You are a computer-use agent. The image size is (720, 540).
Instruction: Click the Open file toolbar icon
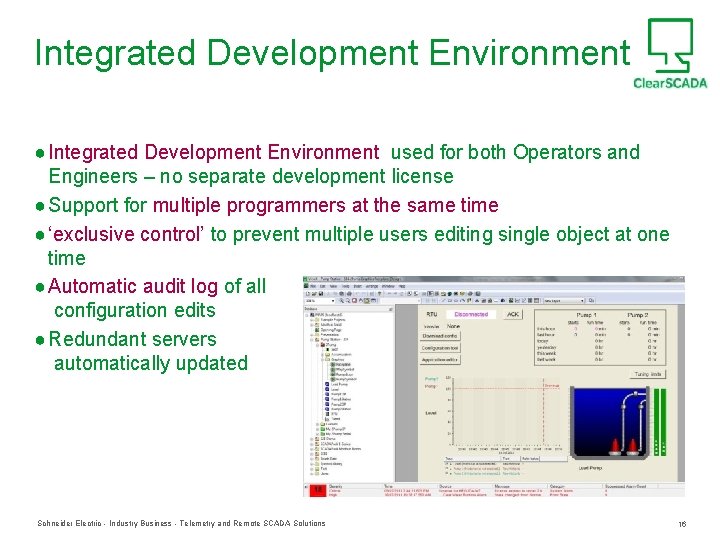(x=315, y=294)
